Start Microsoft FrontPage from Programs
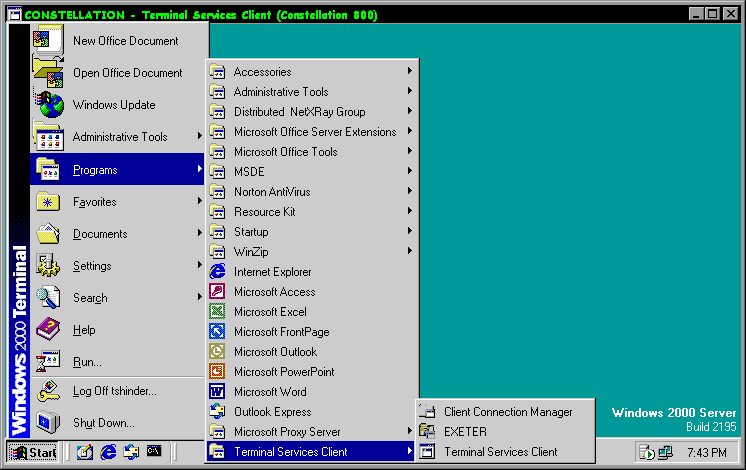 pyautogui.click(x=281, y=332)
